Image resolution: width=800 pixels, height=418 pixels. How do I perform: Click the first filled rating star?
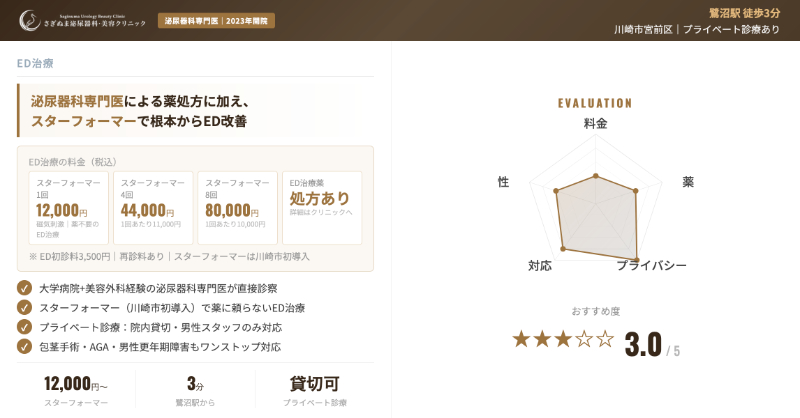click(x=521, y=339)
